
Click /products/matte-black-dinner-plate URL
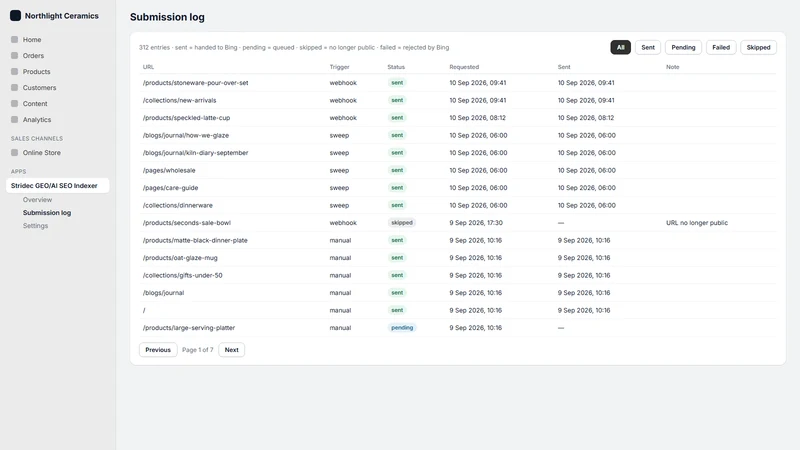coord(195,240)
